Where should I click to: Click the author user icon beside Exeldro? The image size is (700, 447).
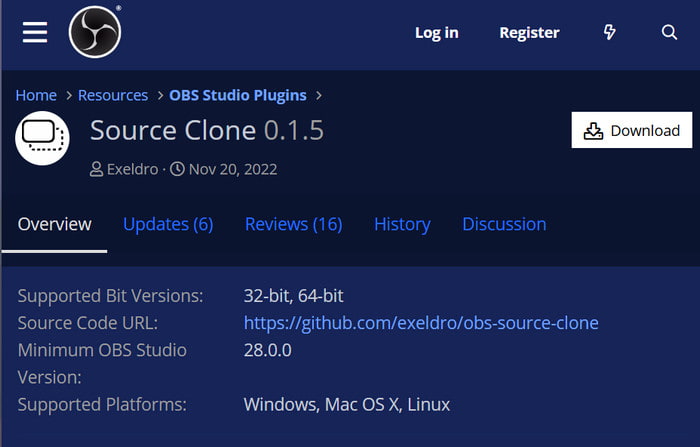(x=96, y=169)
